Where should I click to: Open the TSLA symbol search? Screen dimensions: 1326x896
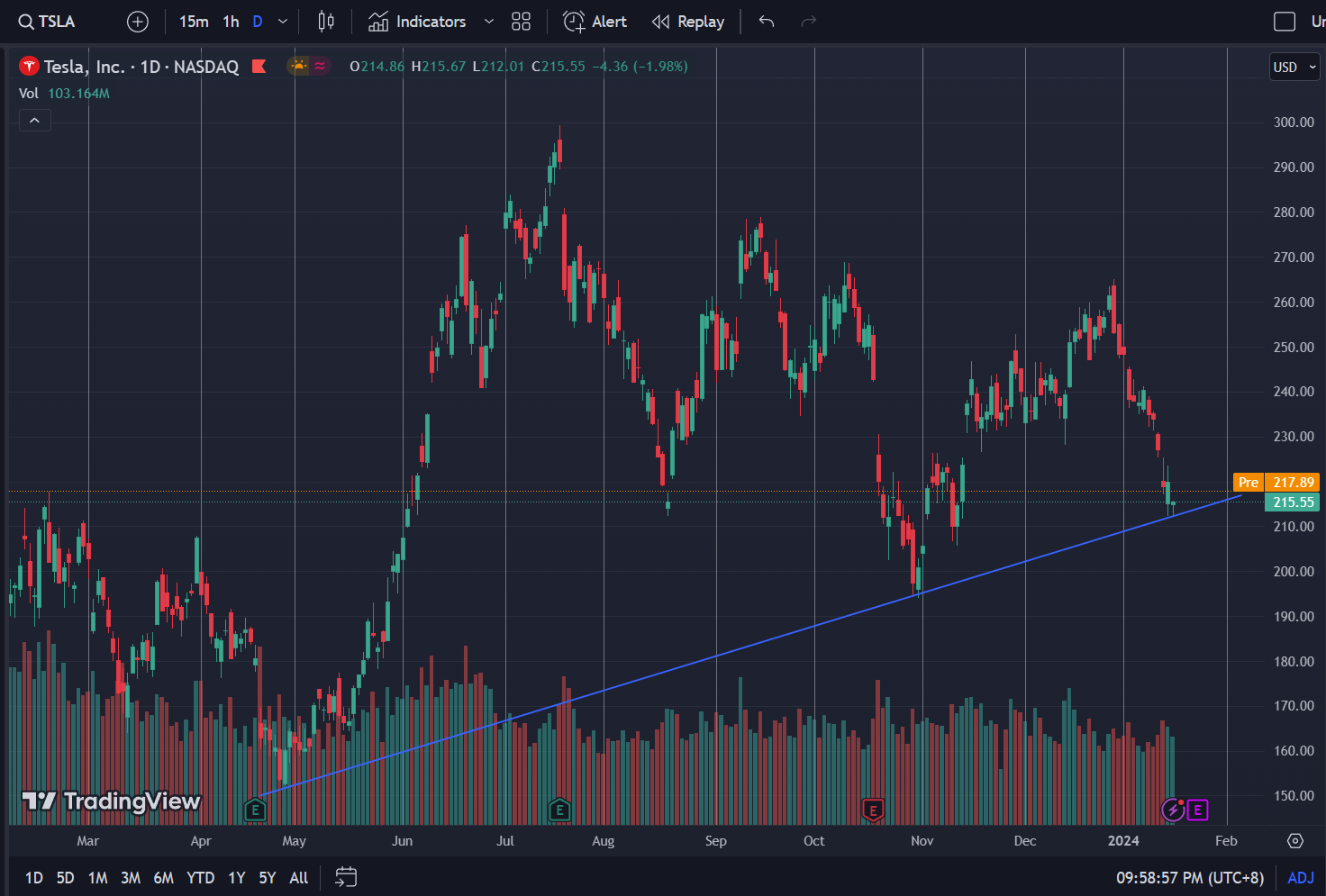coord(47,22)
